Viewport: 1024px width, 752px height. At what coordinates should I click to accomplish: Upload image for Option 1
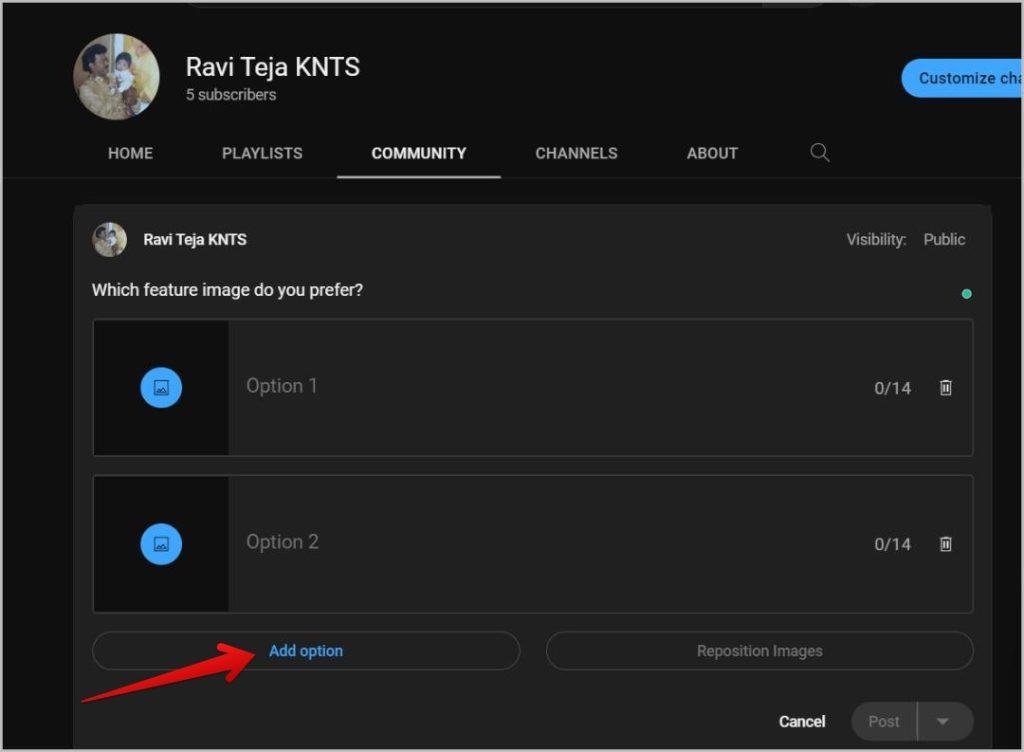click(x=161, y=387)
